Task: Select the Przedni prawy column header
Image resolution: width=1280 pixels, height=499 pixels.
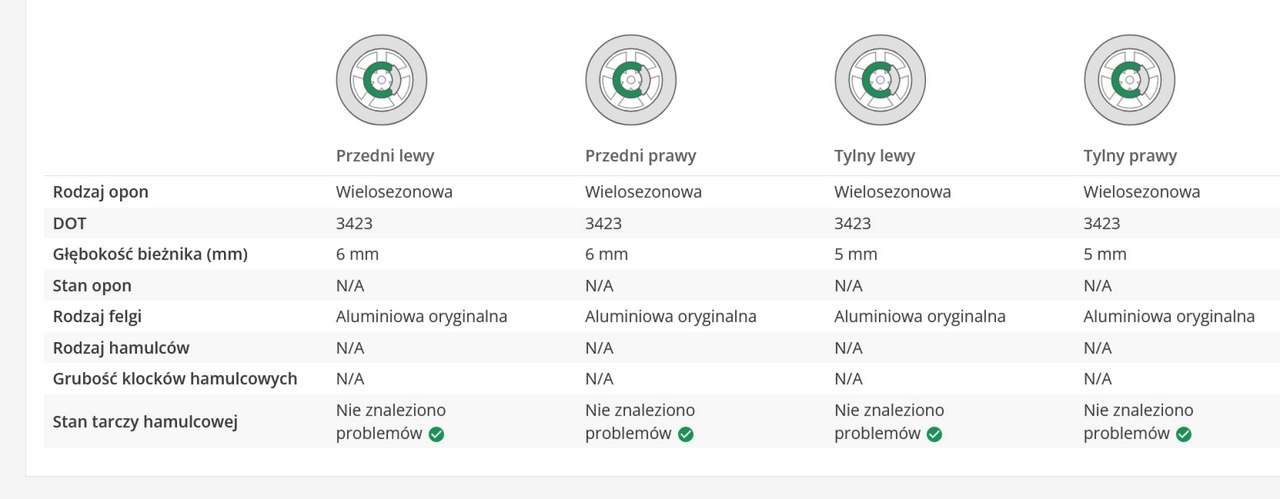Action: tap(640, 156)
